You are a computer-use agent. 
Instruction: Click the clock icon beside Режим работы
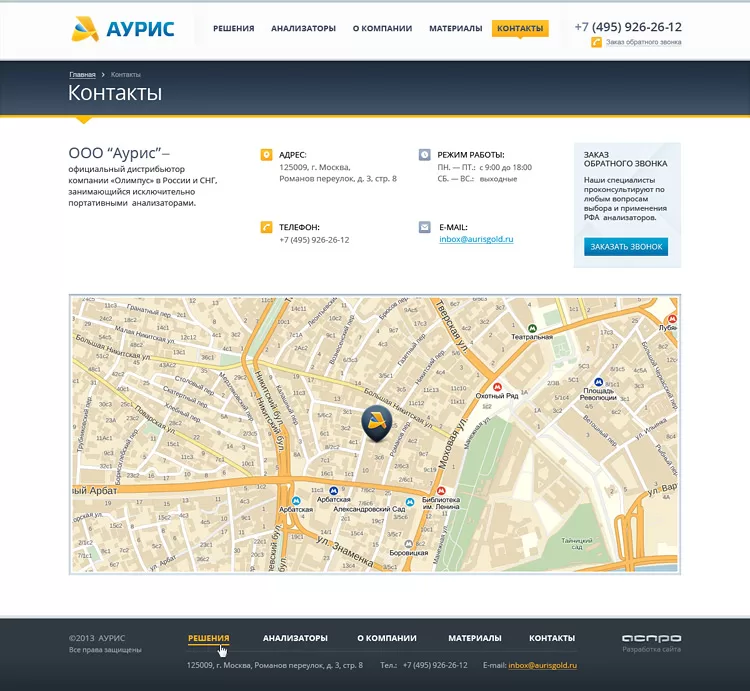click(424, 155)
